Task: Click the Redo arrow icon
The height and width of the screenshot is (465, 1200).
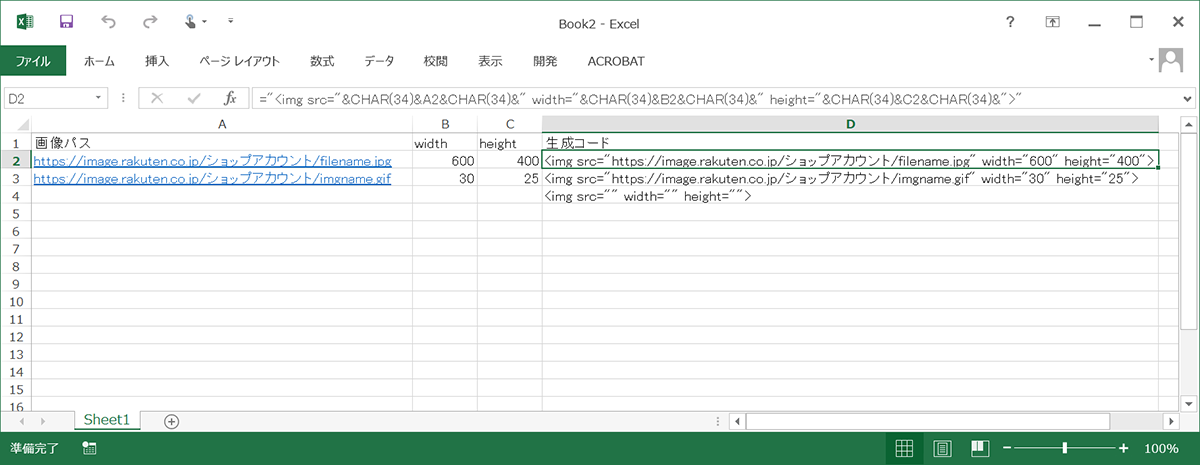Action: pos(150,21)
